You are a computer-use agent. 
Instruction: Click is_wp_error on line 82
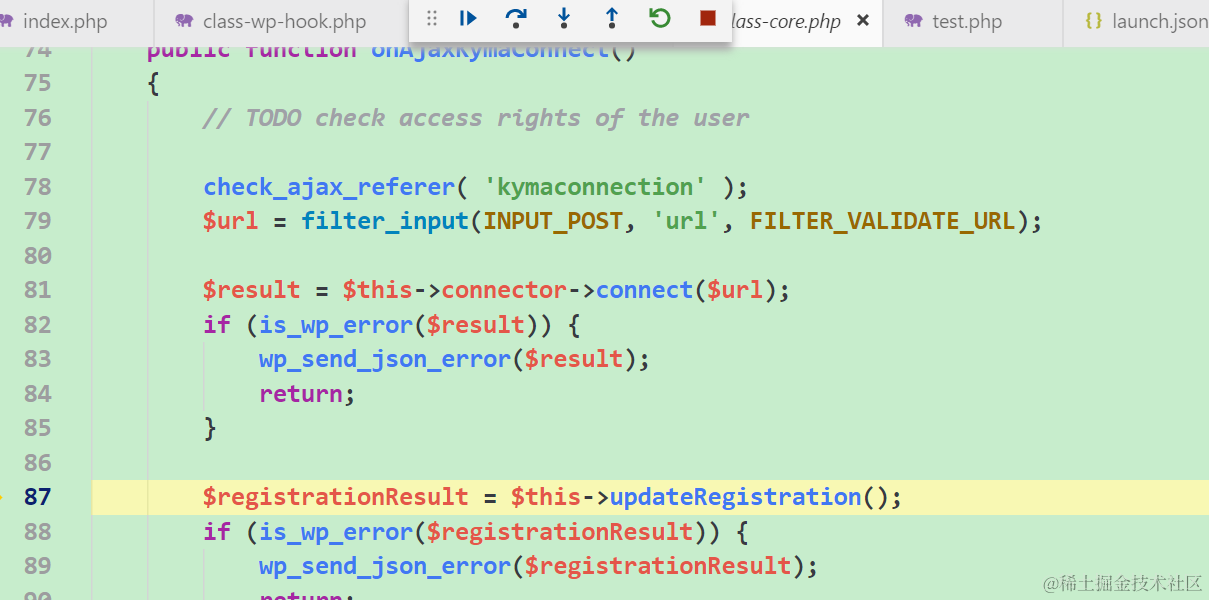[x=336, y=325]
